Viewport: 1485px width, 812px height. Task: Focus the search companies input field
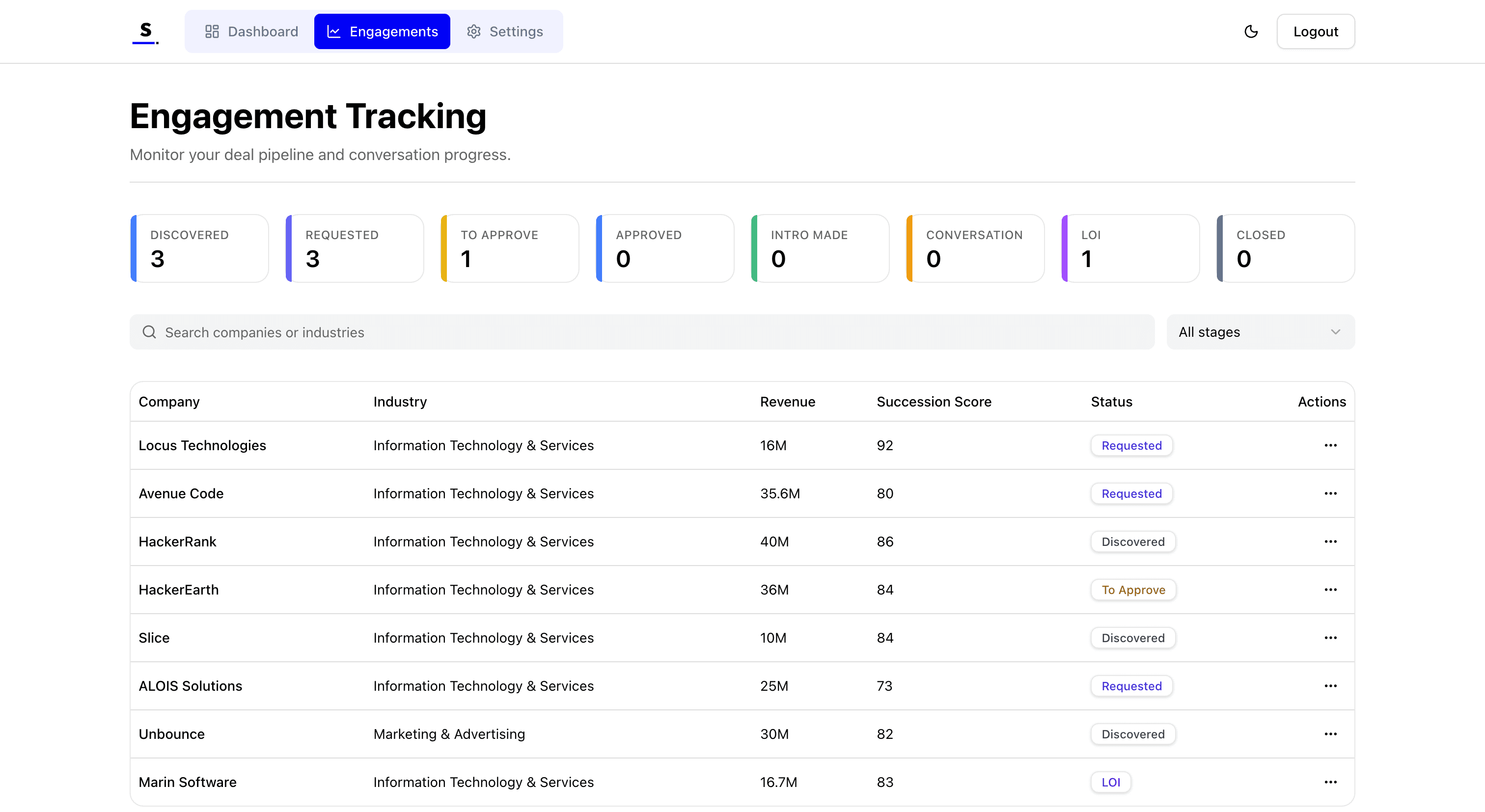pos(642,332)
